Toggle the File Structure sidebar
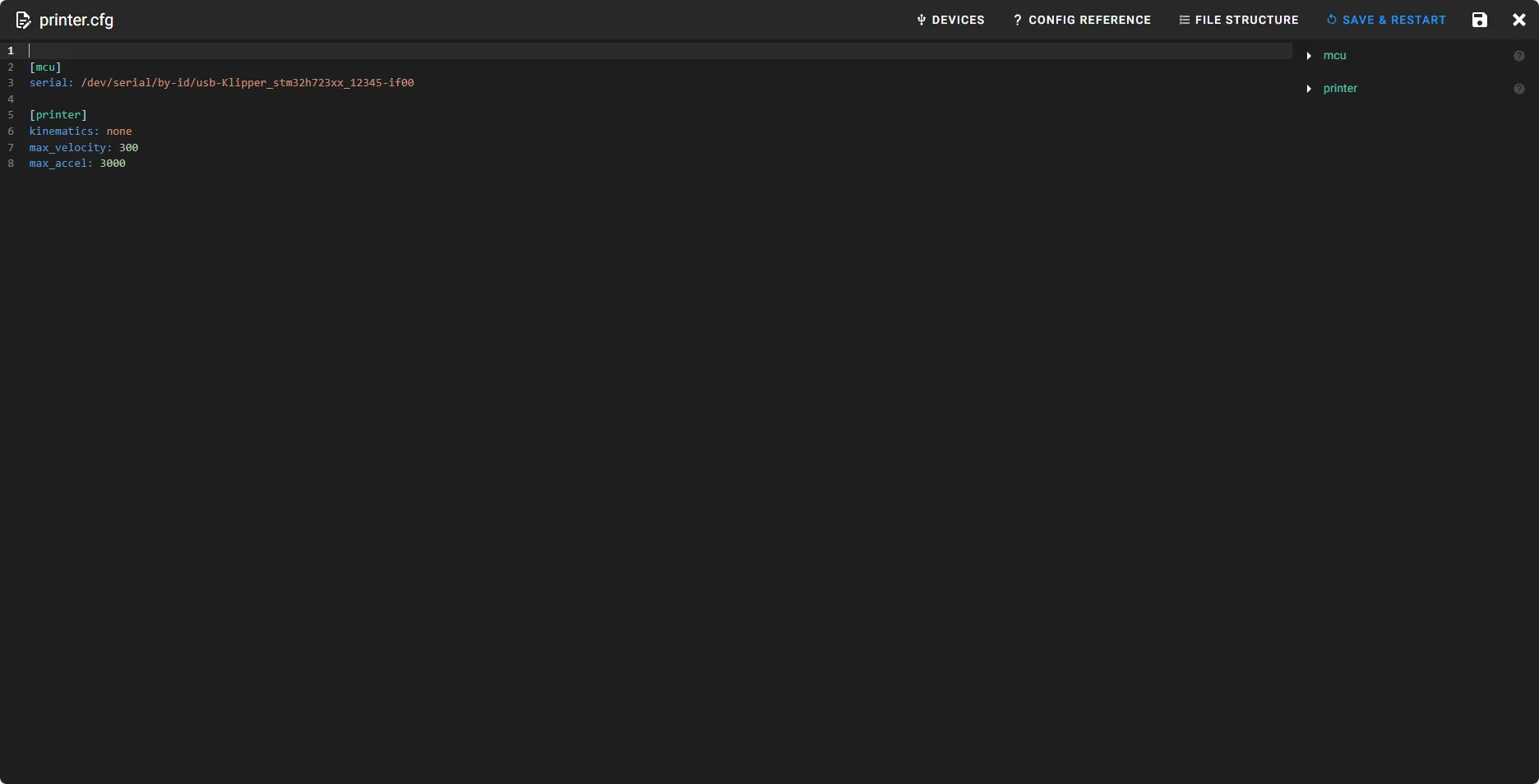 pyautogui.click(x=1239, y=20)
